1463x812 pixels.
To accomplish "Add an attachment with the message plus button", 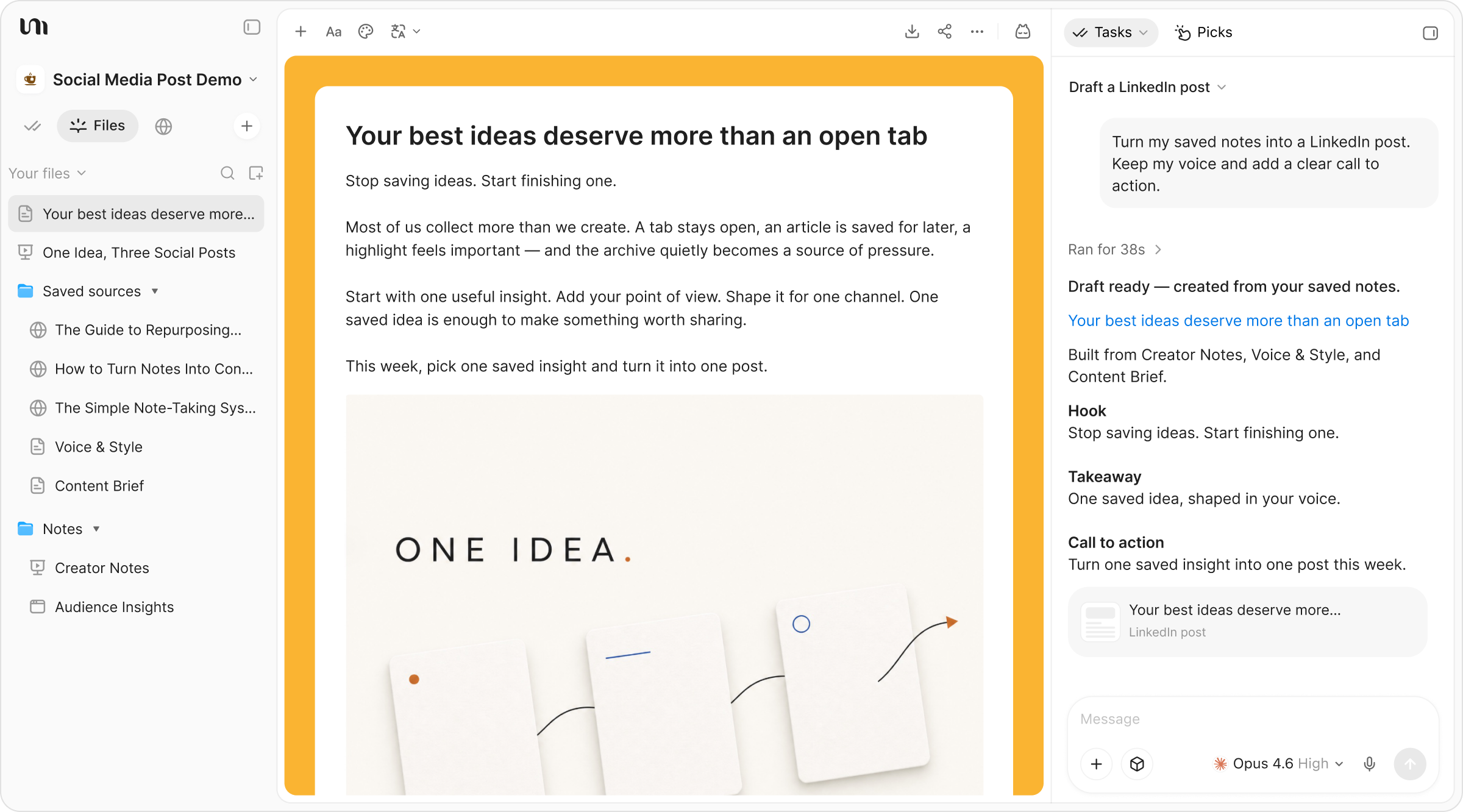I will point(1097,764).
